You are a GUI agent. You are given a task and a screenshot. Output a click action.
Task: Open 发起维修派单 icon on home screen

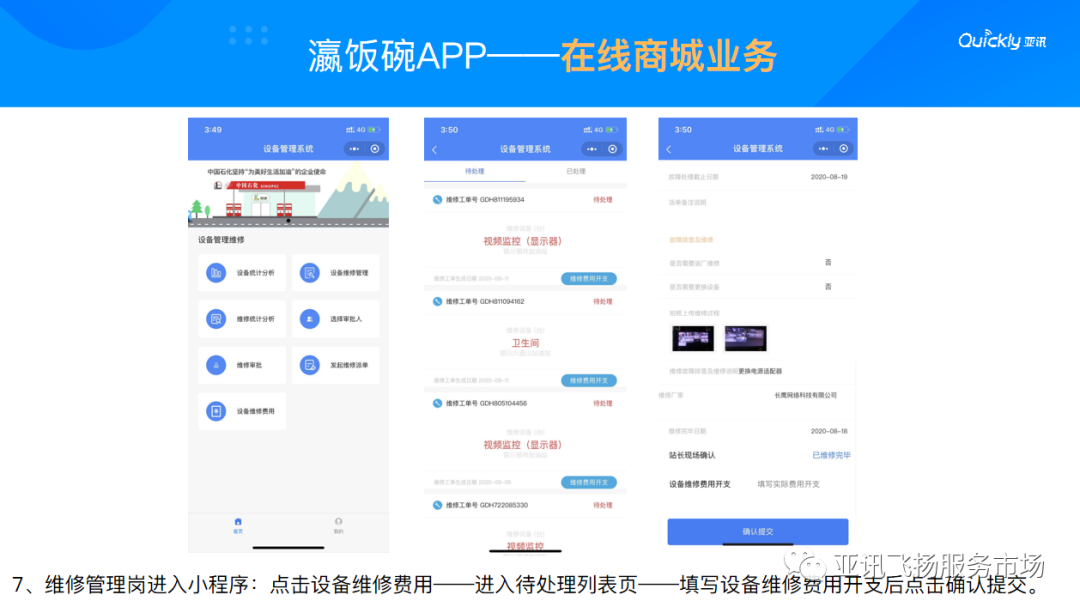[x=309, y=365]
